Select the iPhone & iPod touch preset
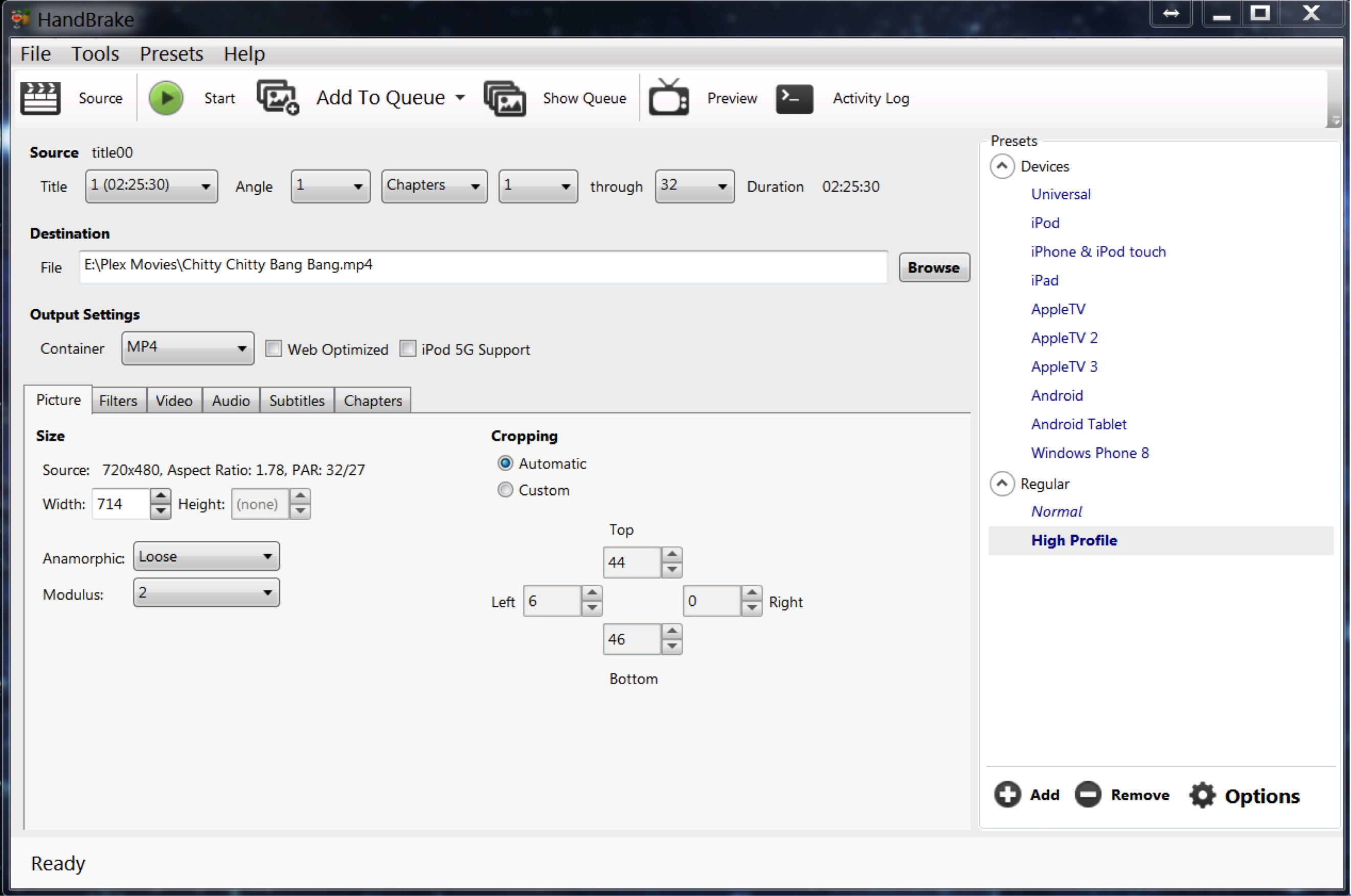1351x896 pixels. 1098,251
